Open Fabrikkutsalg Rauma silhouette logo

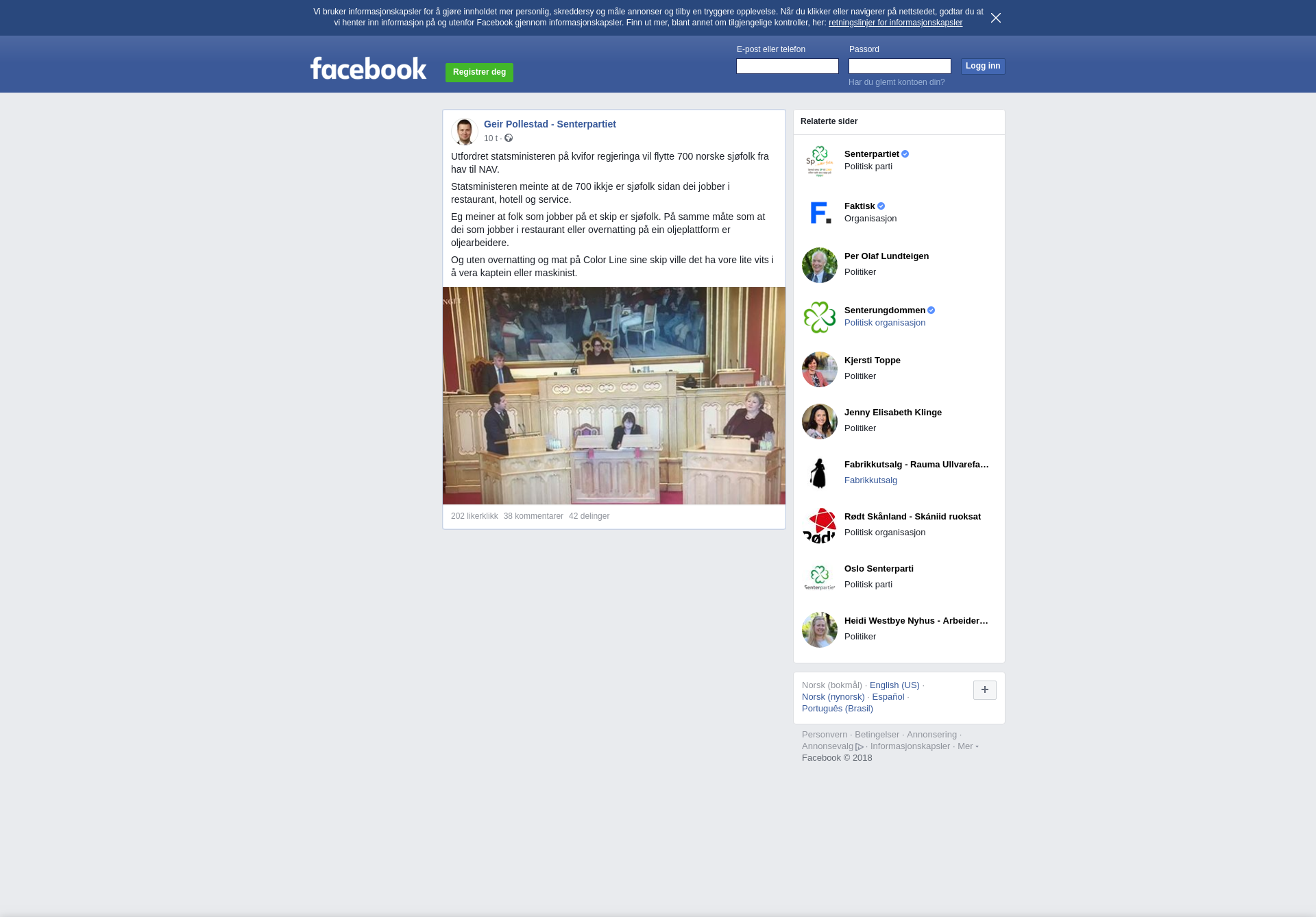[820, 474]
